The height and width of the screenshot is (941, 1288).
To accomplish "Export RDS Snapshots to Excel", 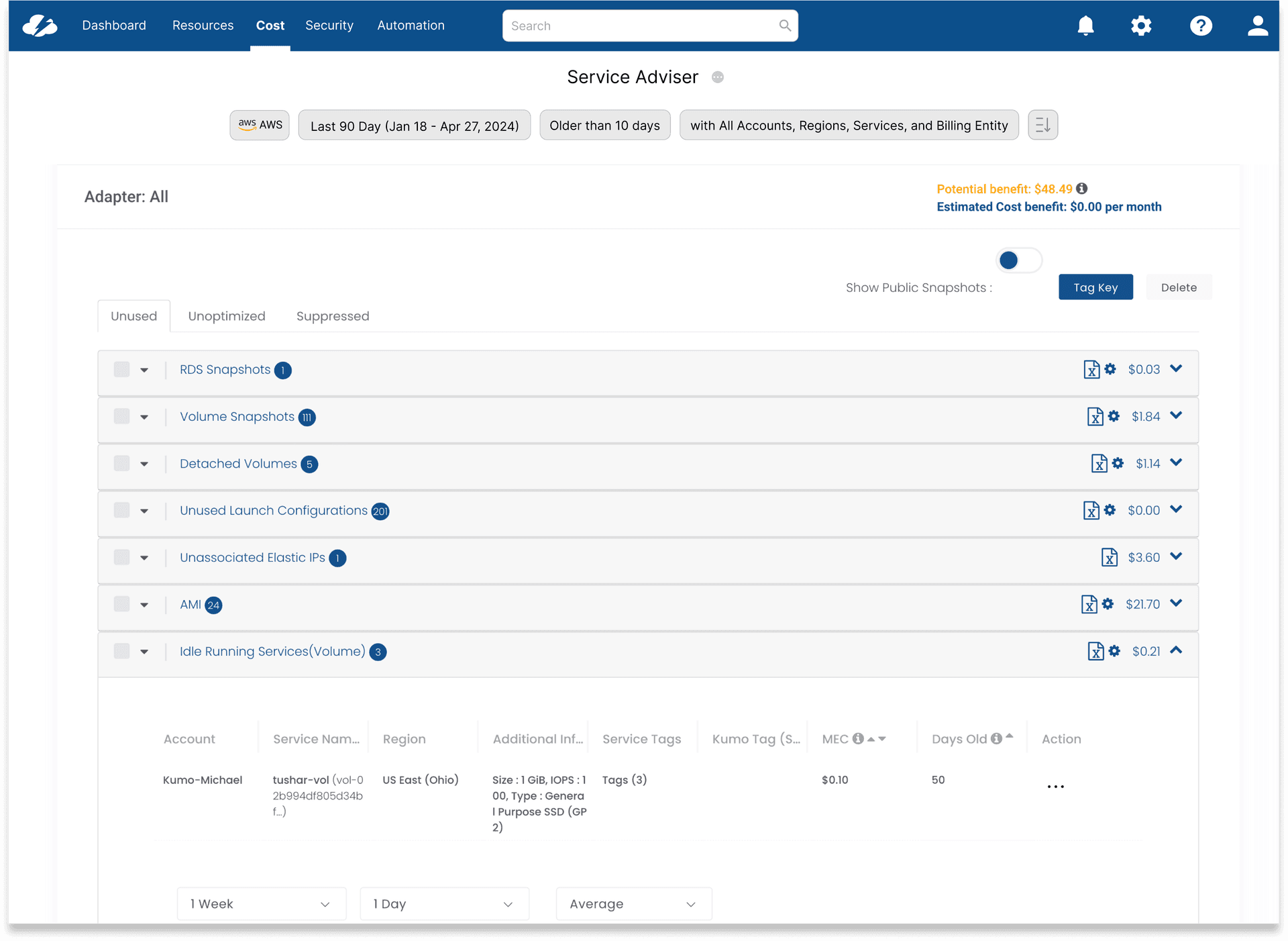I will click(x=1091, y=370).
